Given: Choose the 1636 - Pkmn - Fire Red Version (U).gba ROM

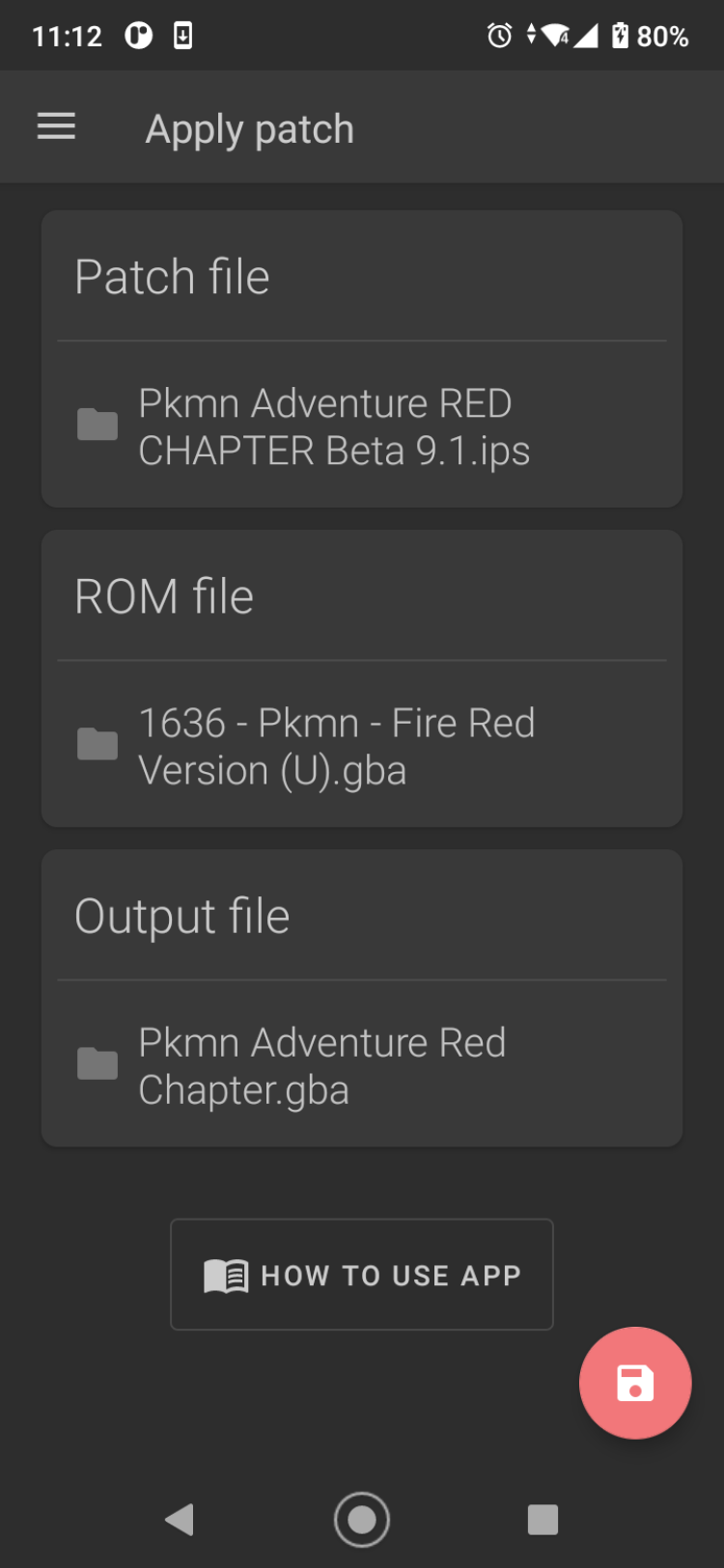Looking at the screenshot, I should [x=336, y=746].
